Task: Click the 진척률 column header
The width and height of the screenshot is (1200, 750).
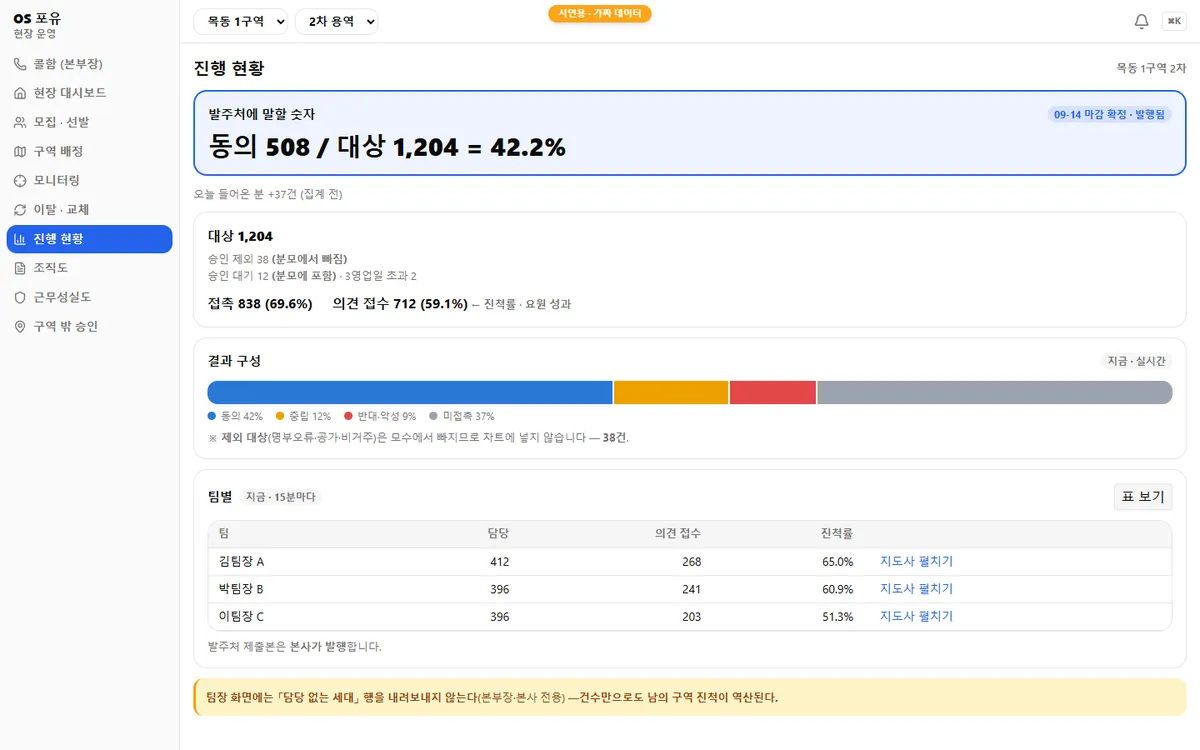Action: (x=837, y=534)
